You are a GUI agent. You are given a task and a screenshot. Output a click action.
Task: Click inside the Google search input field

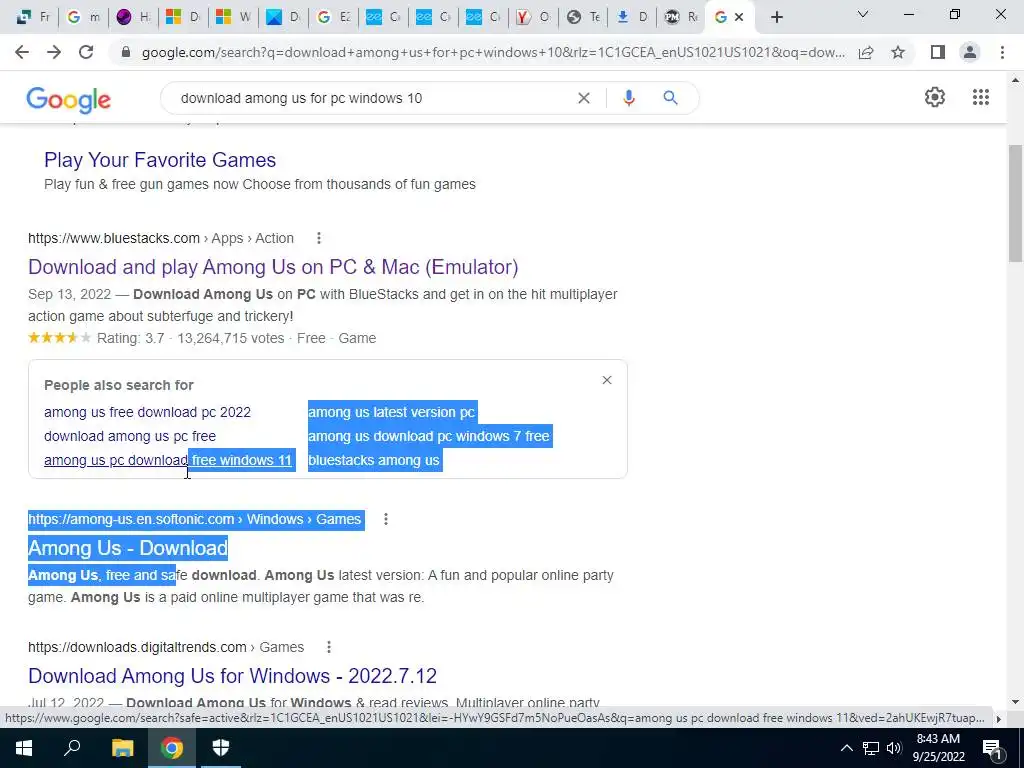(x=372, y=98)
